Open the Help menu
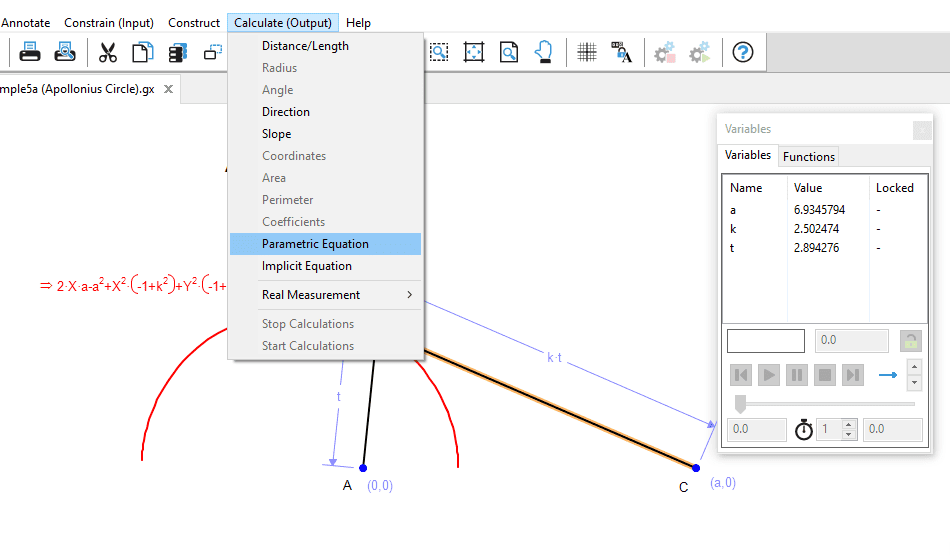Screen dimensions: 950x555 [358, 23]
